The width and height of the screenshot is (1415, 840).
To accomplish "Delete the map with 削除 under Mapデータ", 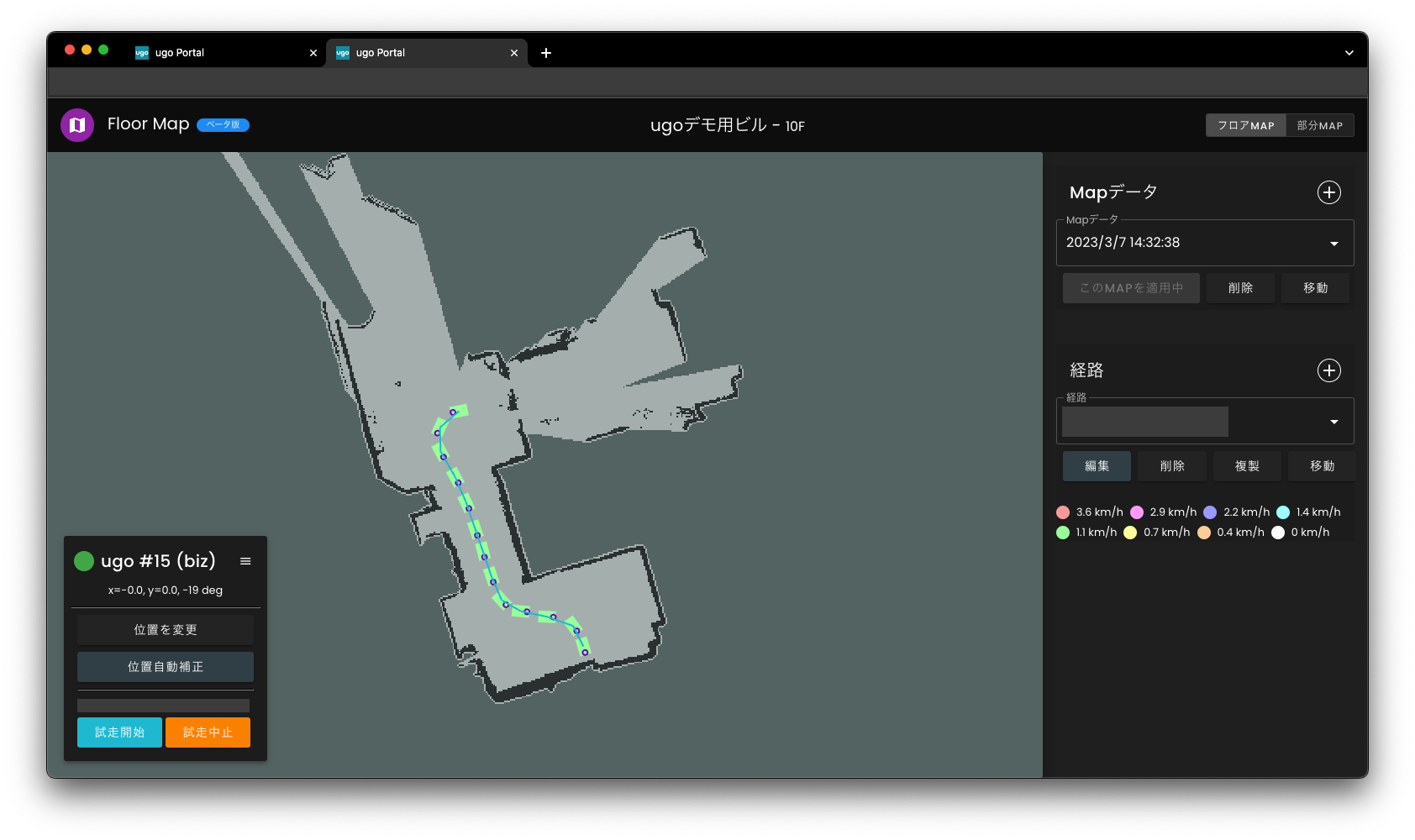I will tap(1240, 288).
